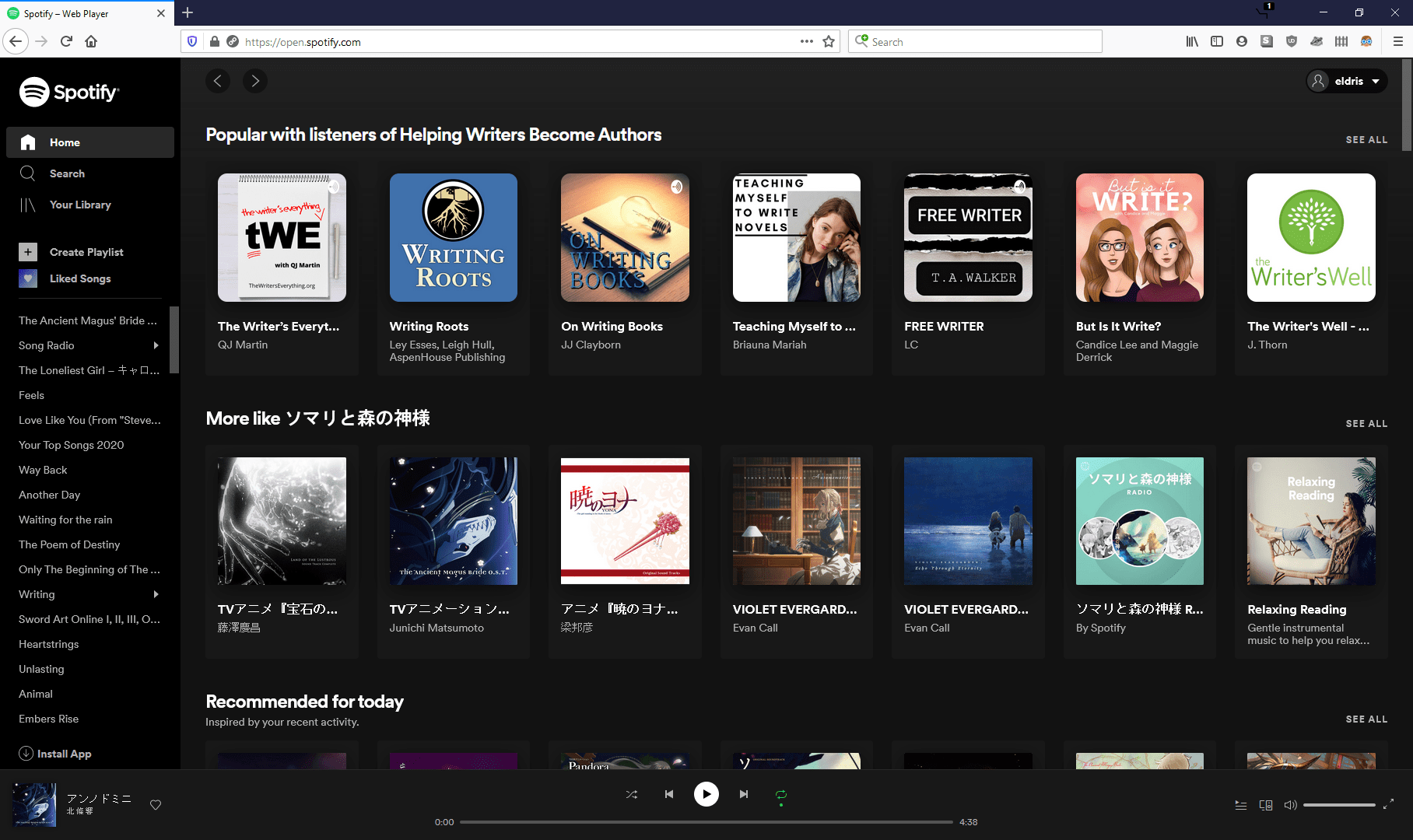Image resolution: width=1413 pixels, height=840 pixels.
Task: See all for More like section
Action: (x=1366, y=424)
